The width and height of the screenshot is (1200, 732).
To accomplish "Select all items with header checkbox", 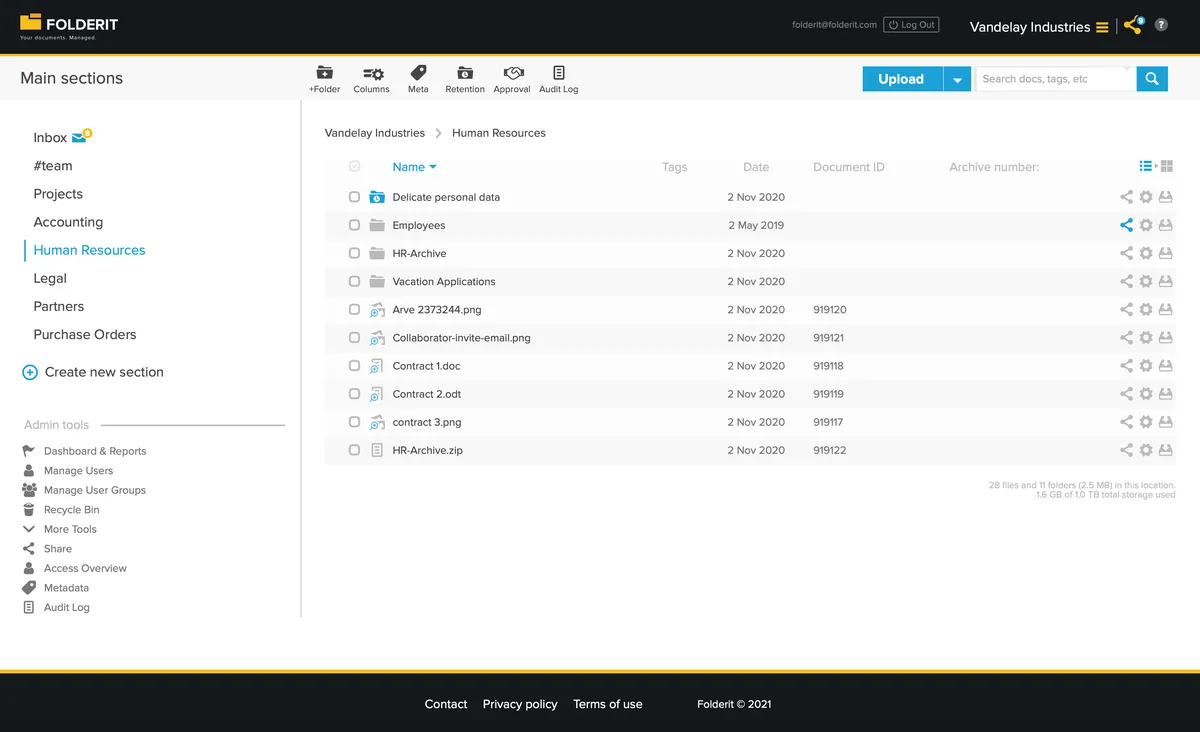I will coord(354,167).
